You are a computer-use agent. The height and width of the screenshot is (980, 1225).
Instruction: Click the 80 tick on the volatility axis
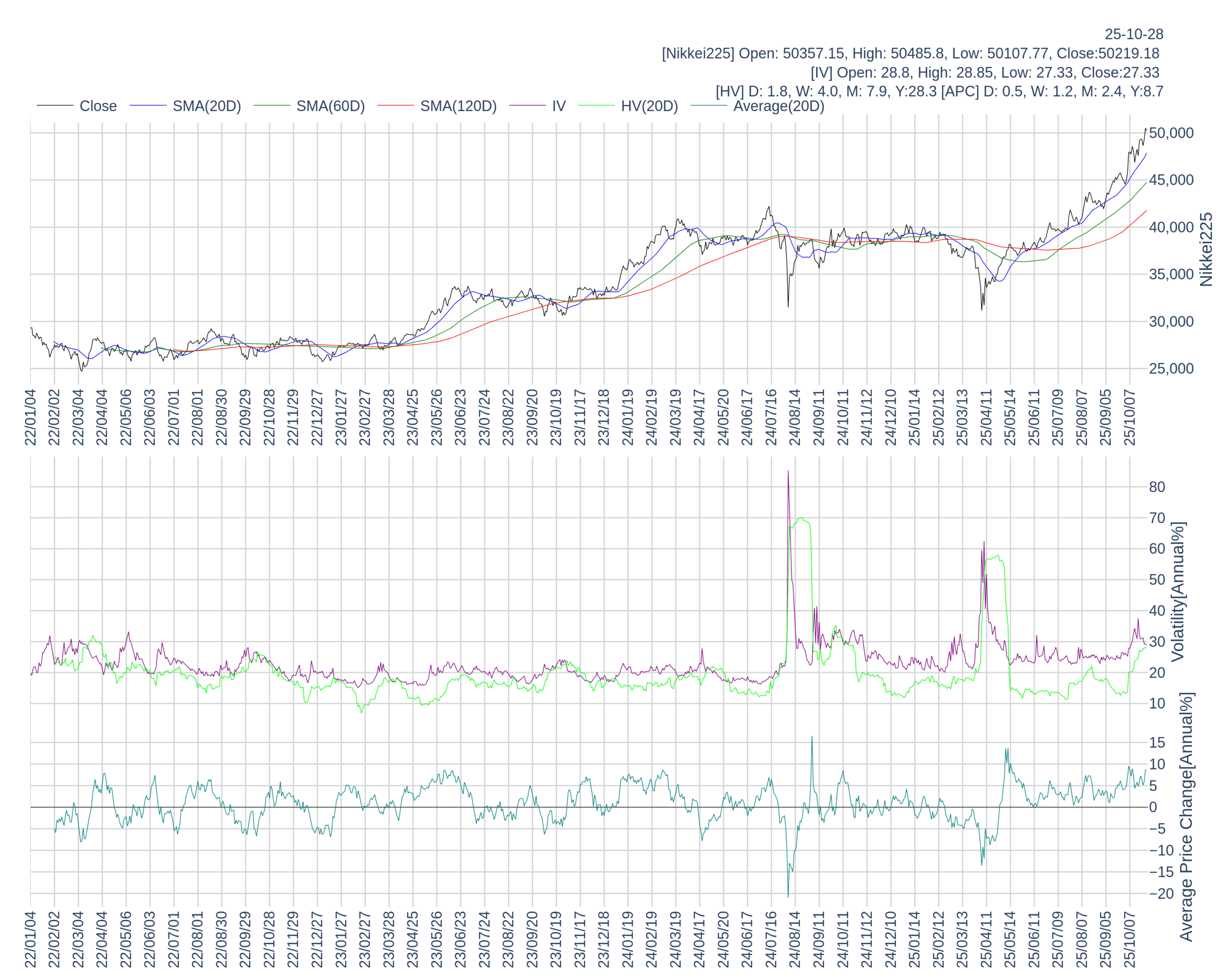coord(1157,487)
